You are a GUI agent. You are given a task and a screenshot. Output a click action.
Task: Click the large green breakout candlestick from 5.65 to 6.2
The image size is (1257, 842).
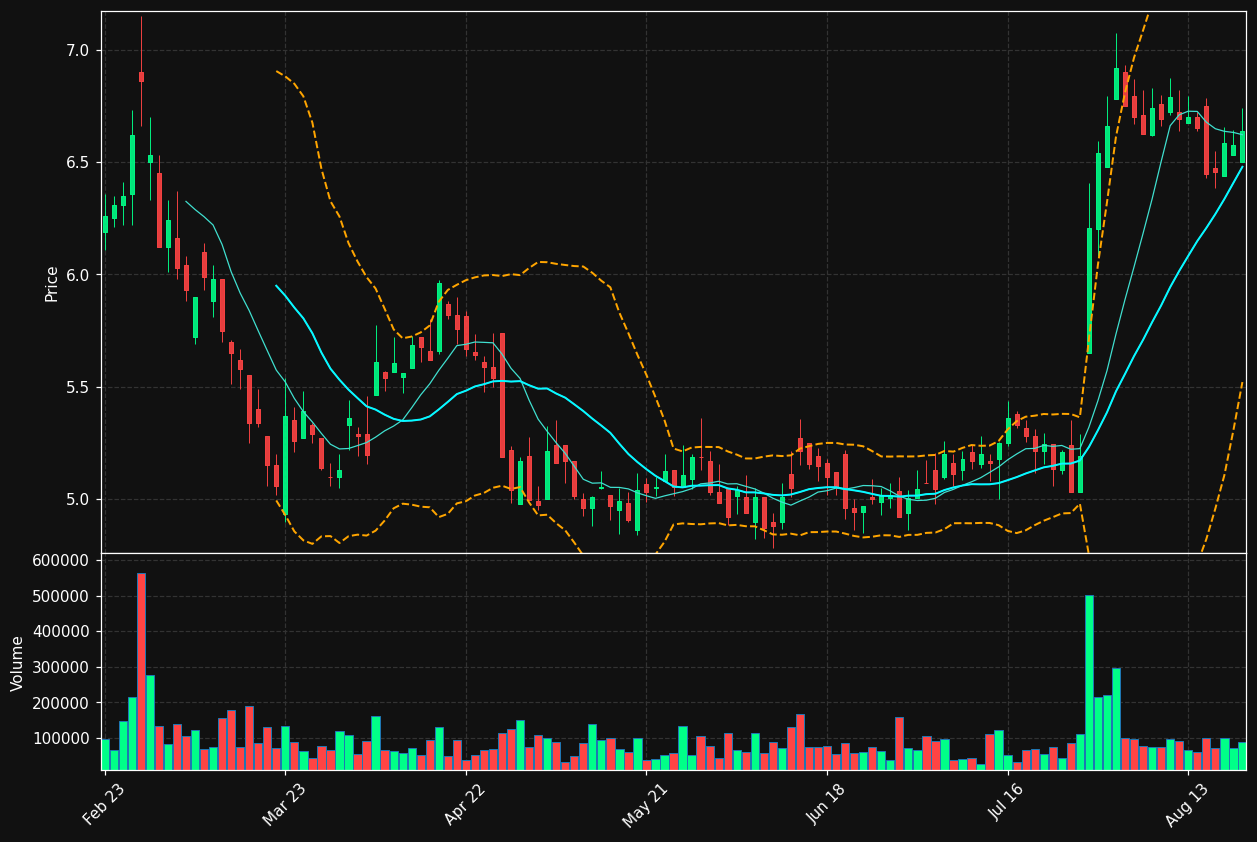(x=1089, y=291)
